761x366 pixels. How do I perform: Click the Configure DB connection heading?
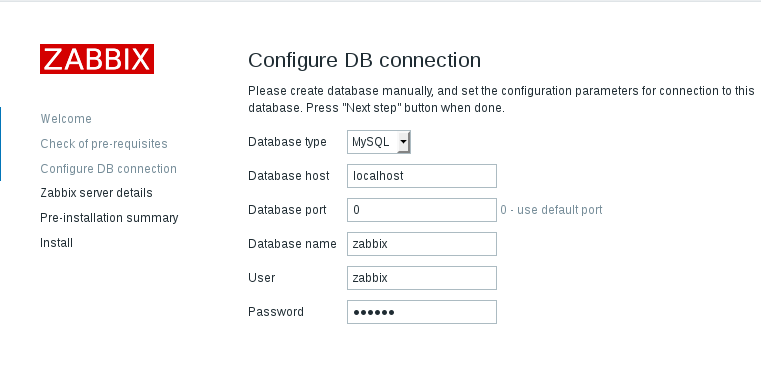(x=364, y=60)
